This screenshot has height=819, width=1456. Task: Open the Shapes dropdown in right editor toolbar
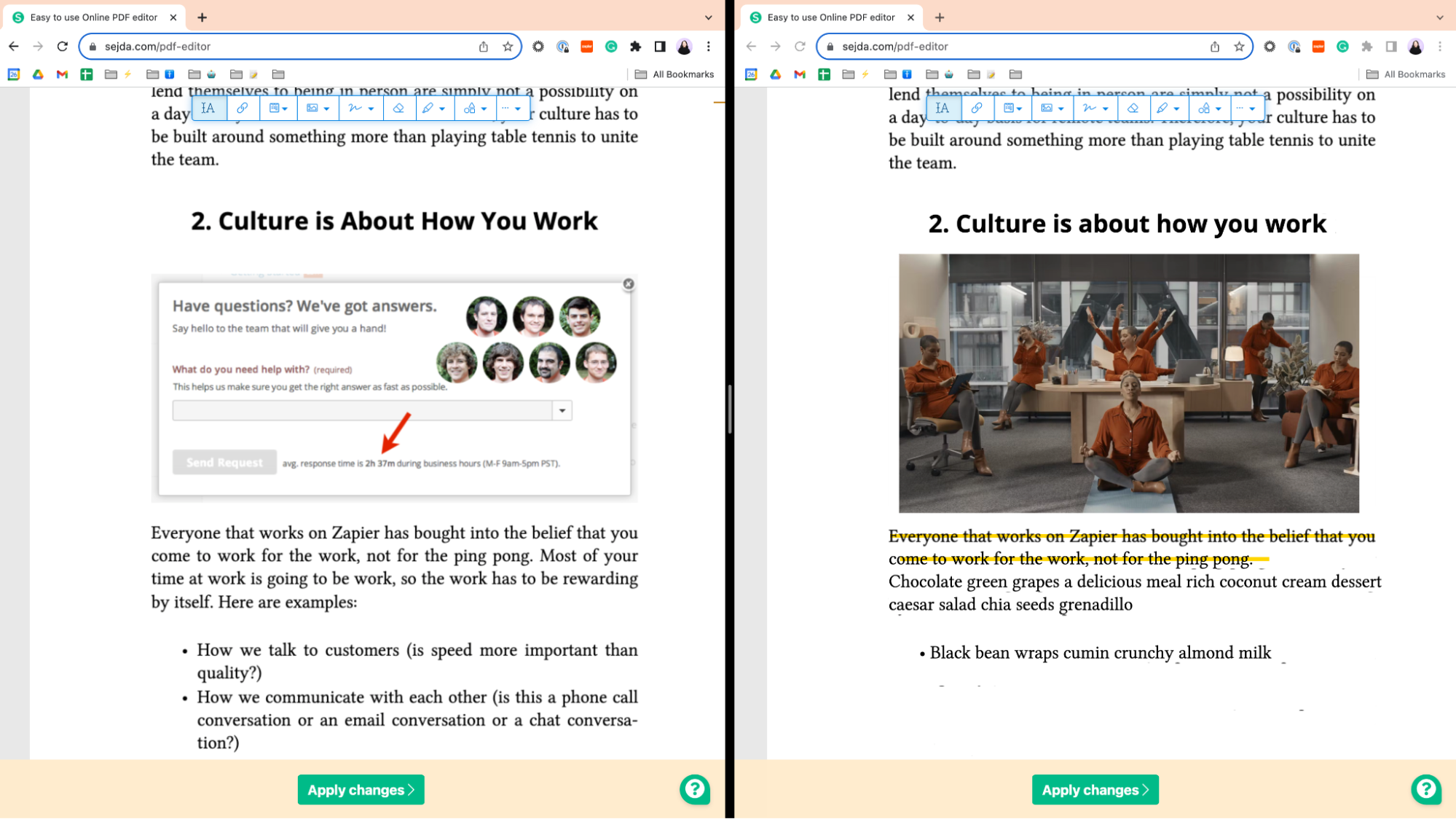tap(1209, 109)
